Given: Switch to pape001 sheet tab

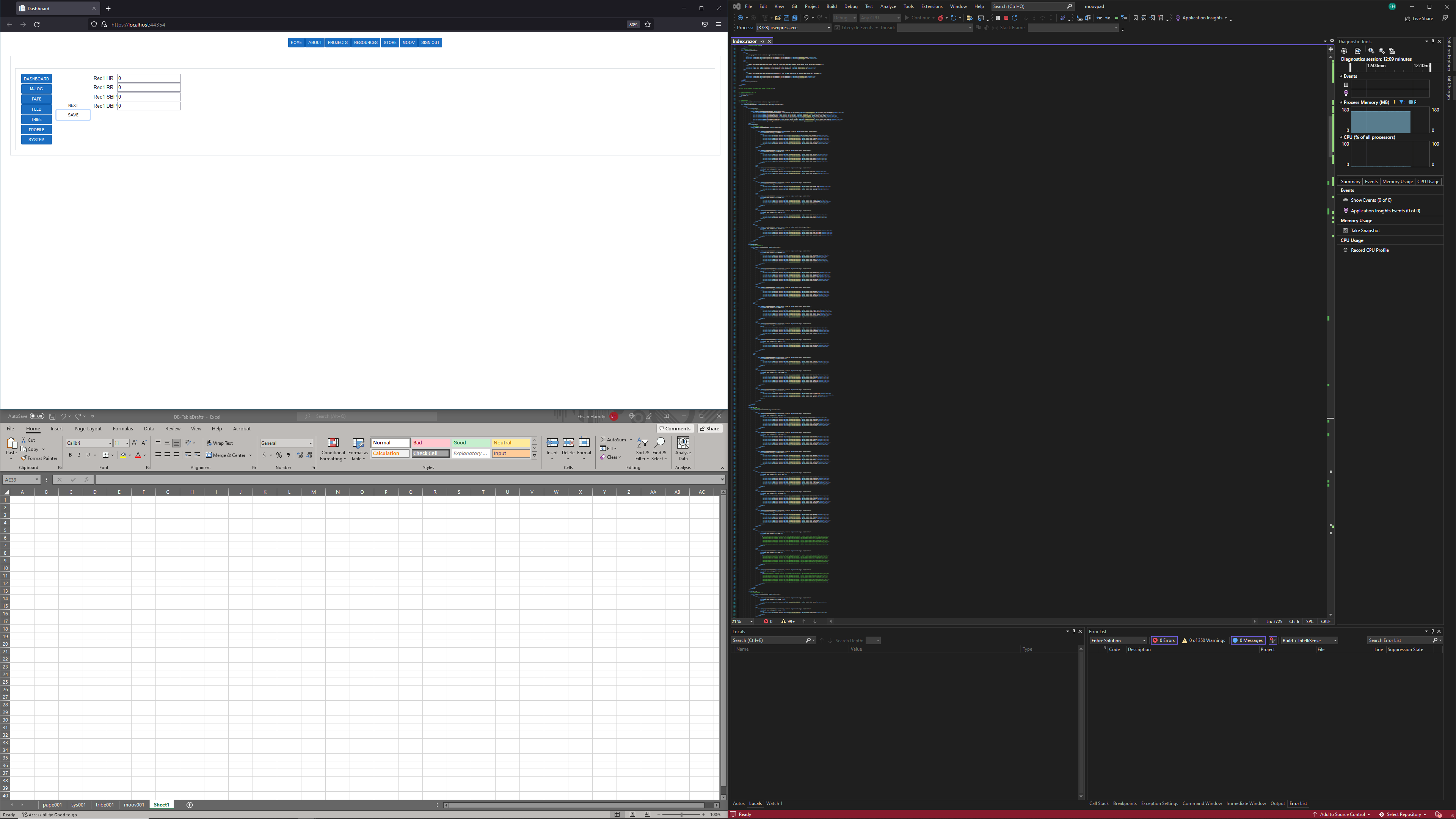Looking at the screenshot, I should click(x=53, y=805).
